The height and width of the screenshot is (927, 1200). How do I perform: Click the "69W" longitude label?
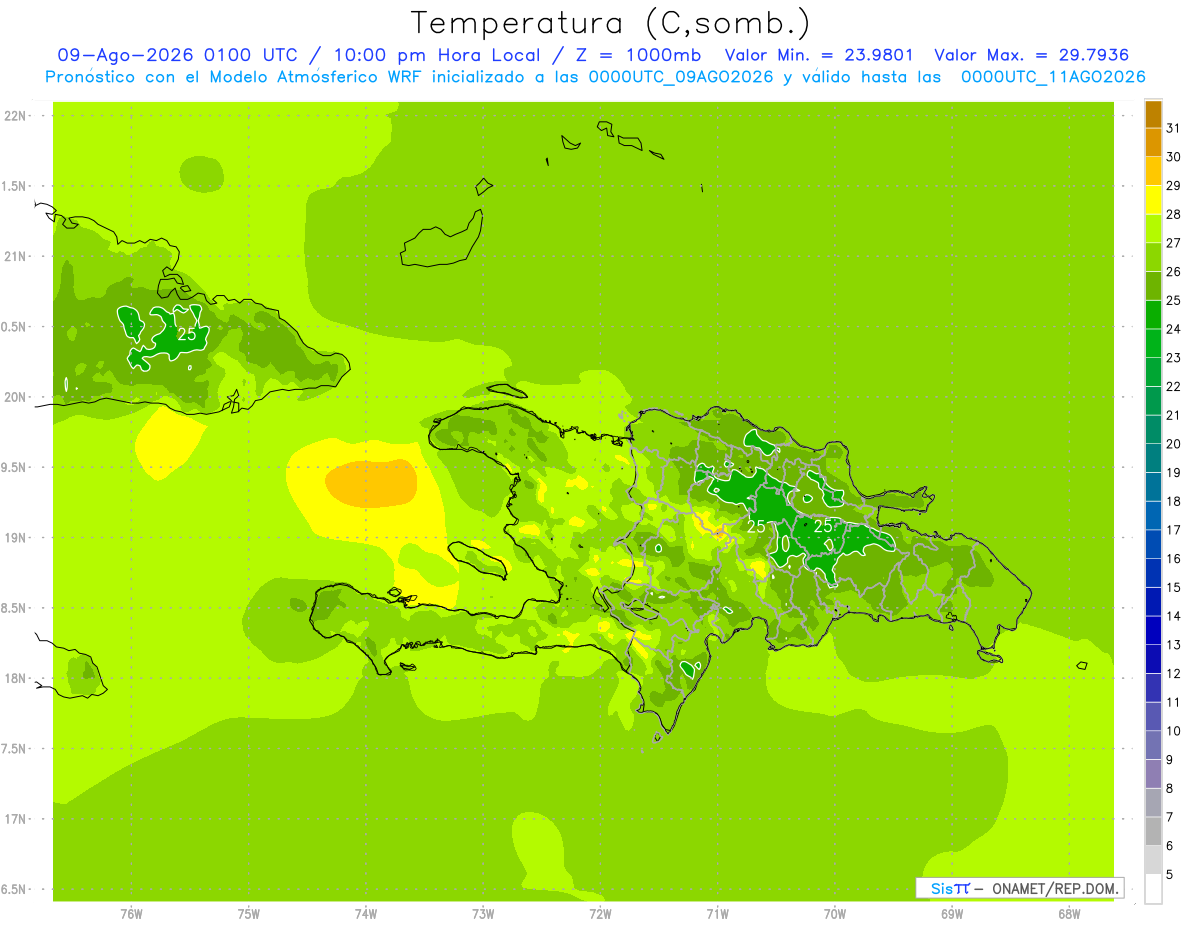click(952, 914)
